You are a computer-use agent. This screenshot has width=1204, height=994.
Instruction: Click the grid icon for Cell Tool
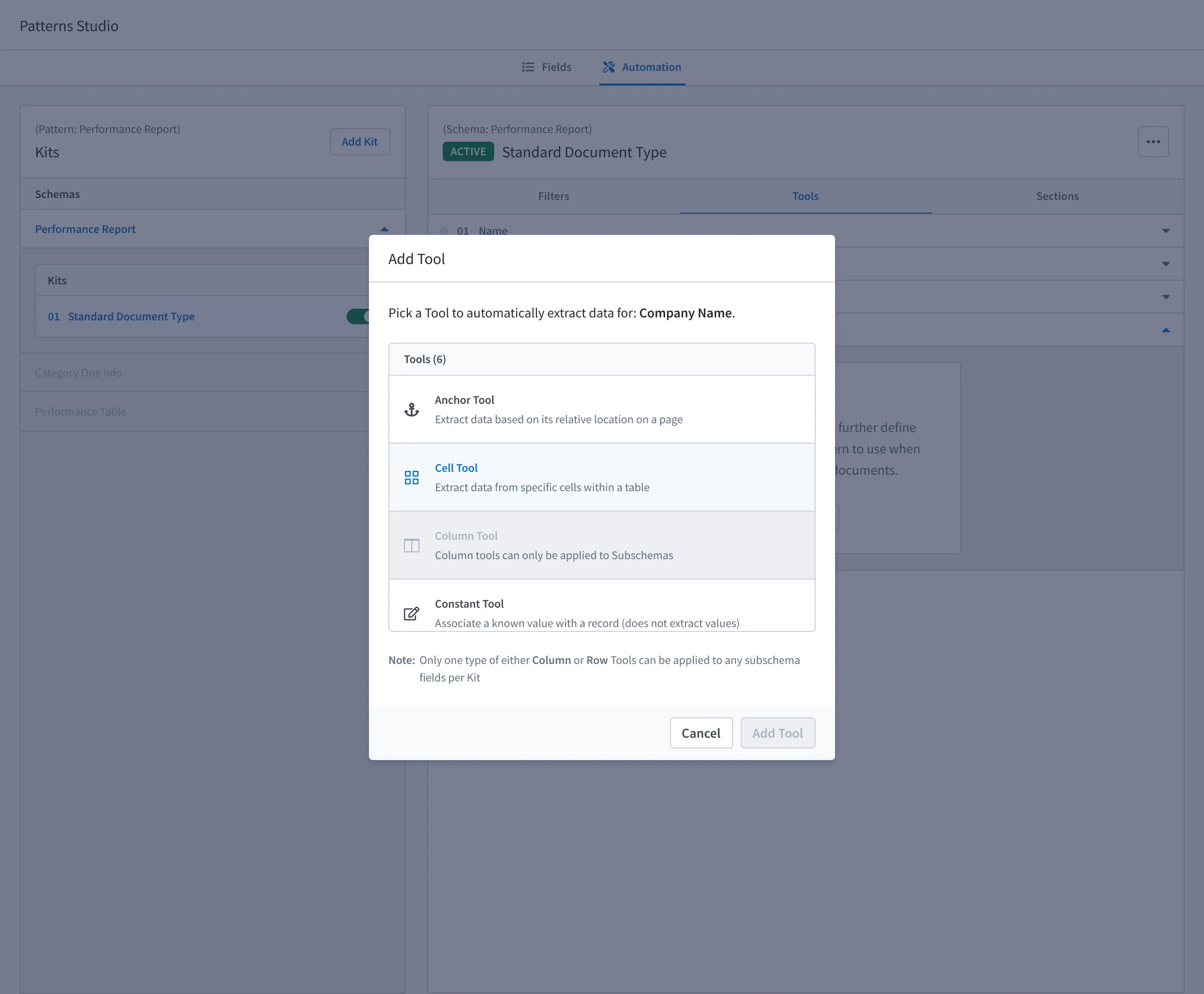click(411, 478)
